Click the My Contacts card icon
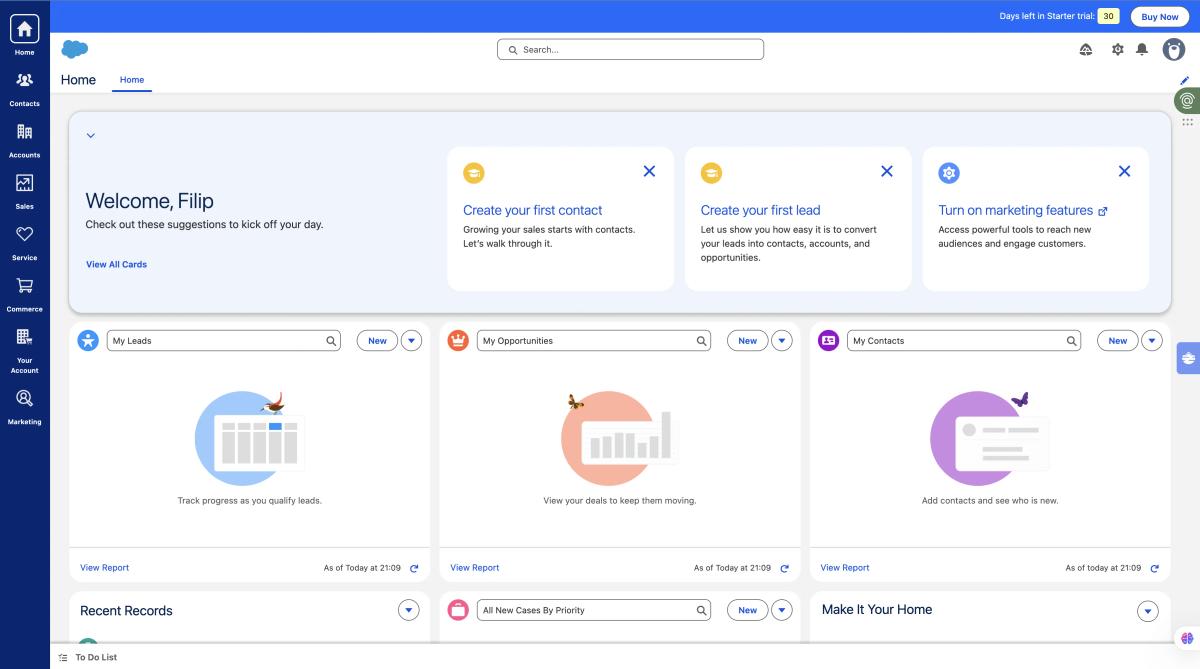1200x669 pixels. (x=828, y=341)
